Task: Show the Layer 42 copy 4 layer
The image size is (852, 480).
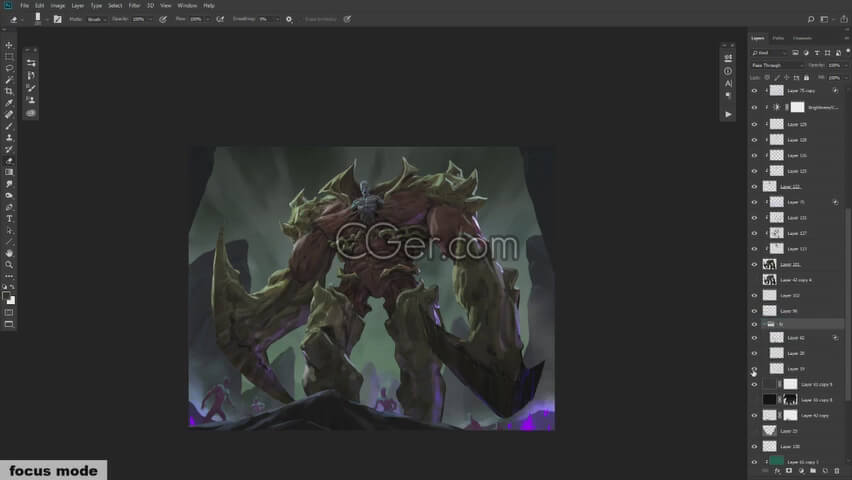Action: pos(754,280)
